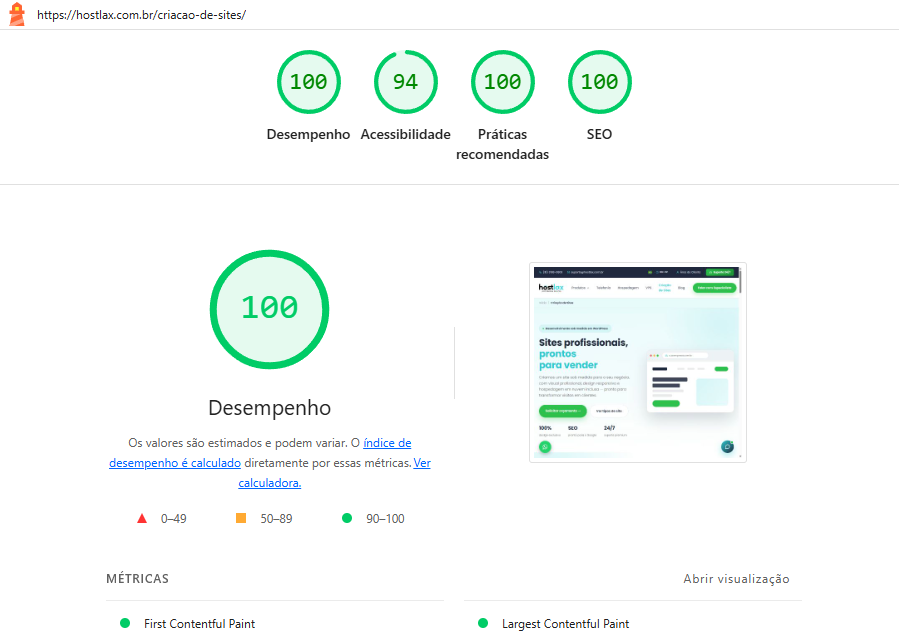Enlarge the page screenshot thumbnail

pyautogui.click(x=638, y=362)
